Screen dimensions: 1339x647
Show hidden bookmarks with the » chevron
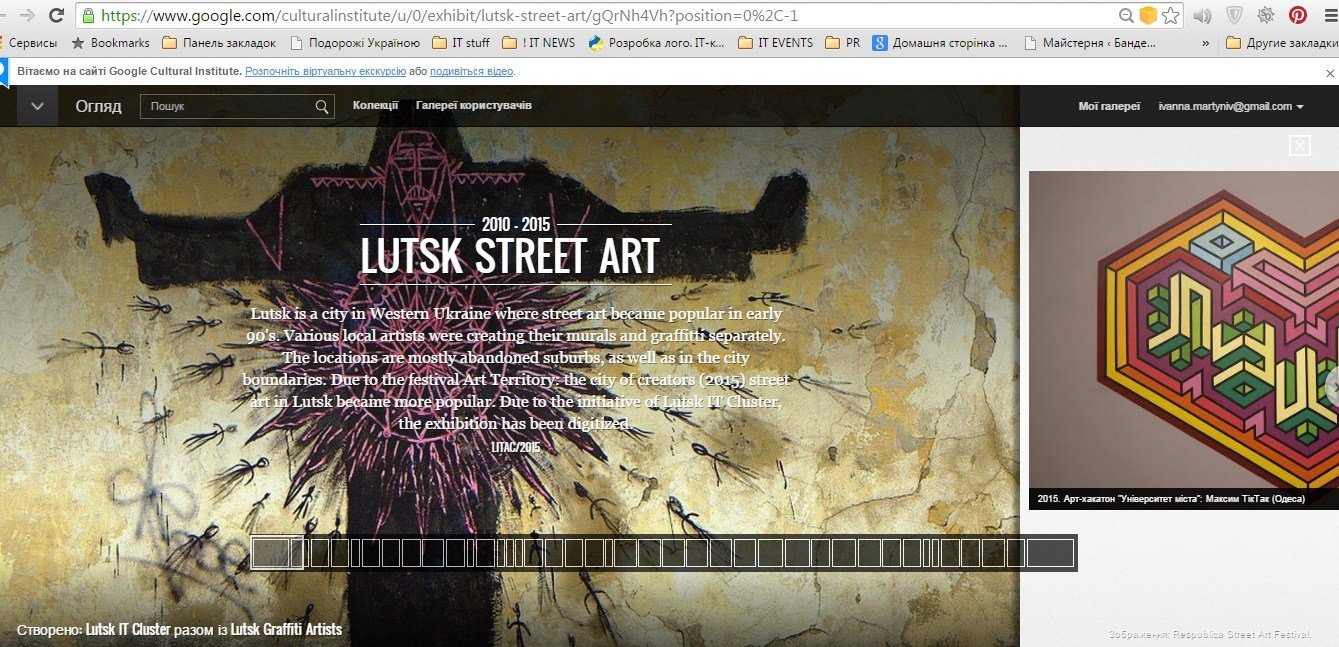pos(1205,43)
